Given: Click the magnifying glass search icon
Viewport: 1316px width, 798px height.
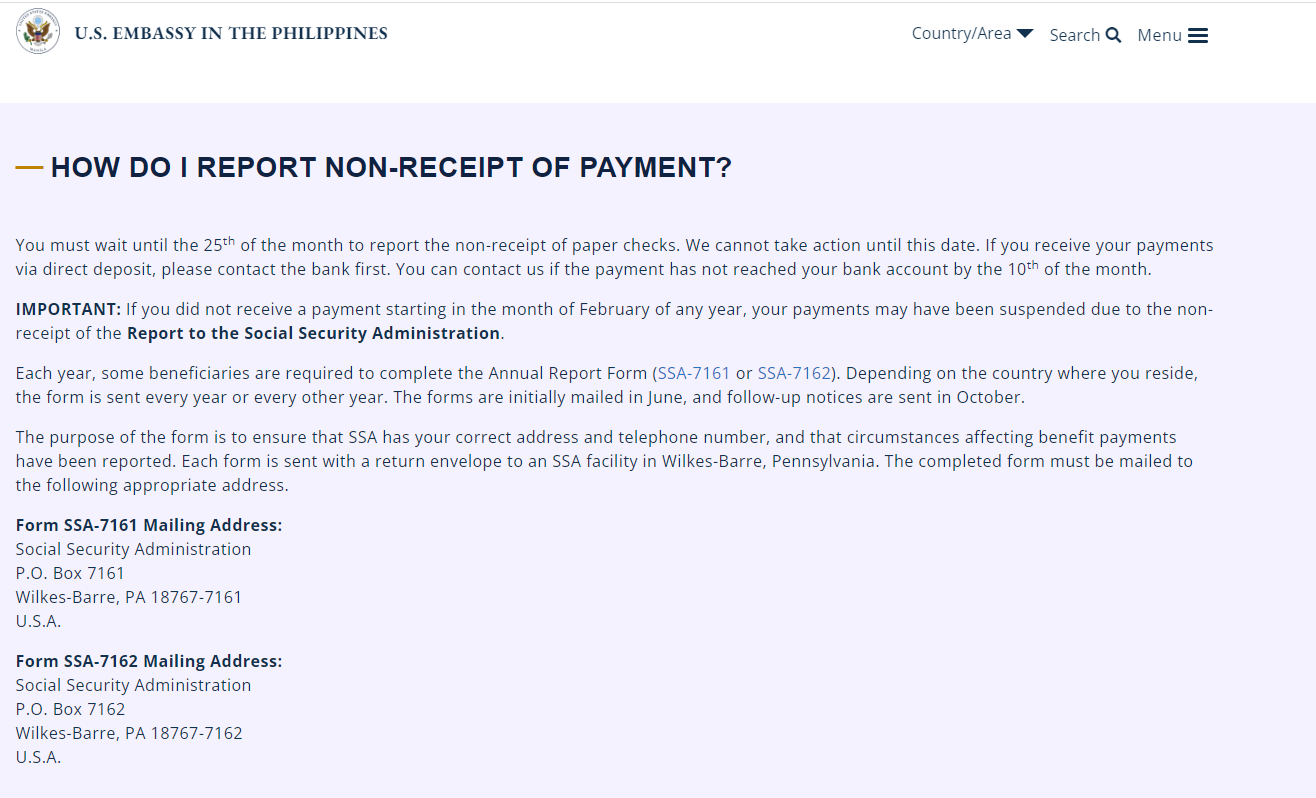Looking at the screenshot, I should 1113,35.
